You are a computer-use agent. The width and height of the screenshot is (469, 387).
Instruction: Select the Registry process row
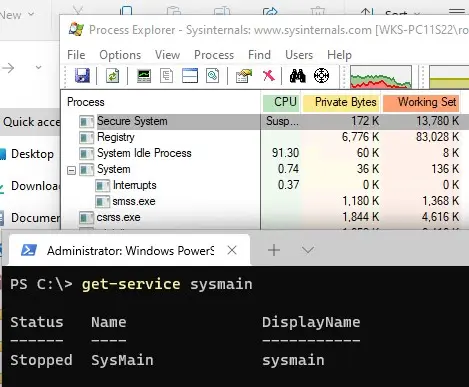[x=265, y=137]
